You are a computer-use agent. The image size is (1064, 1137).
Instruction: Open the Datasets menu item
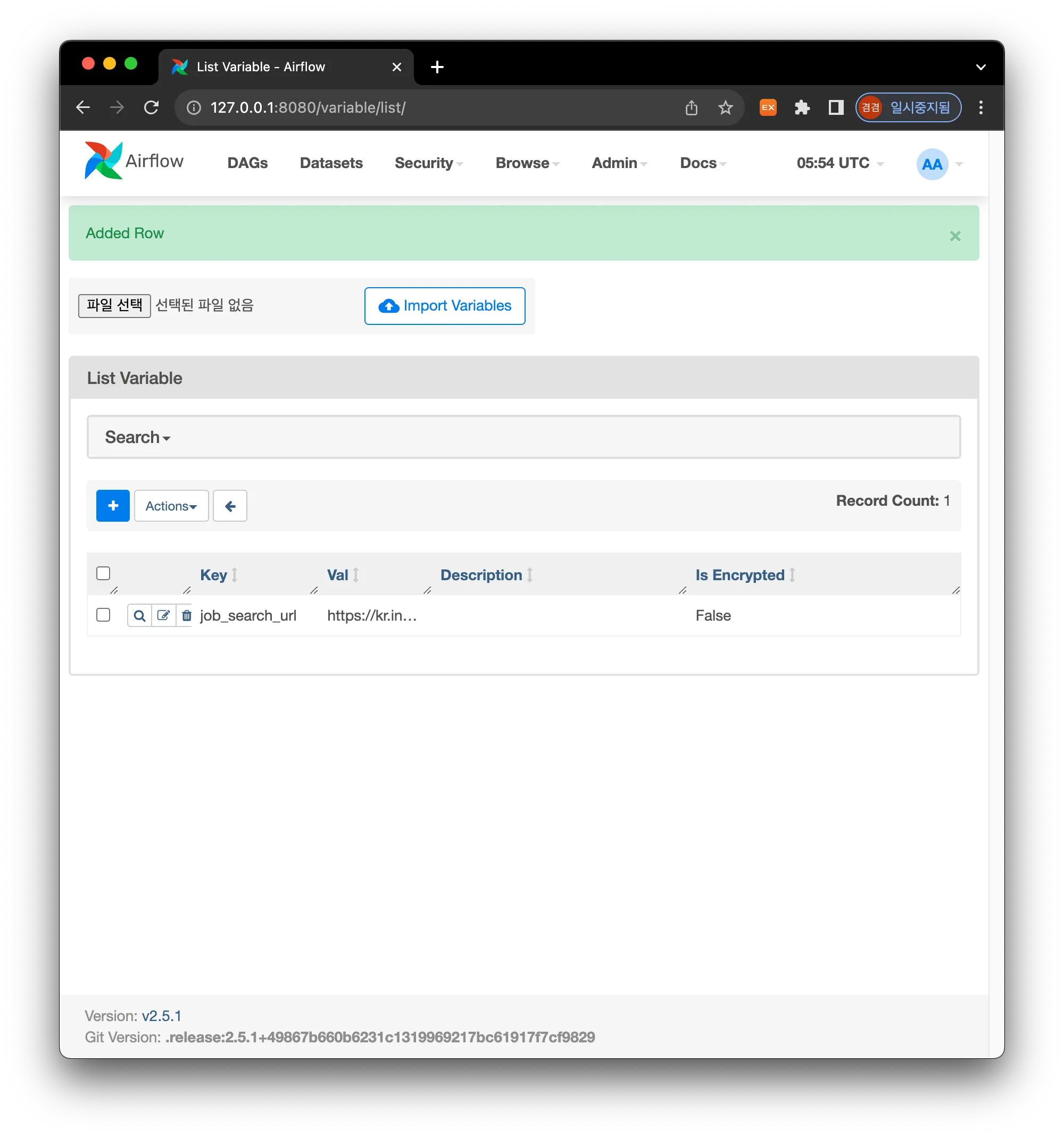331,163
